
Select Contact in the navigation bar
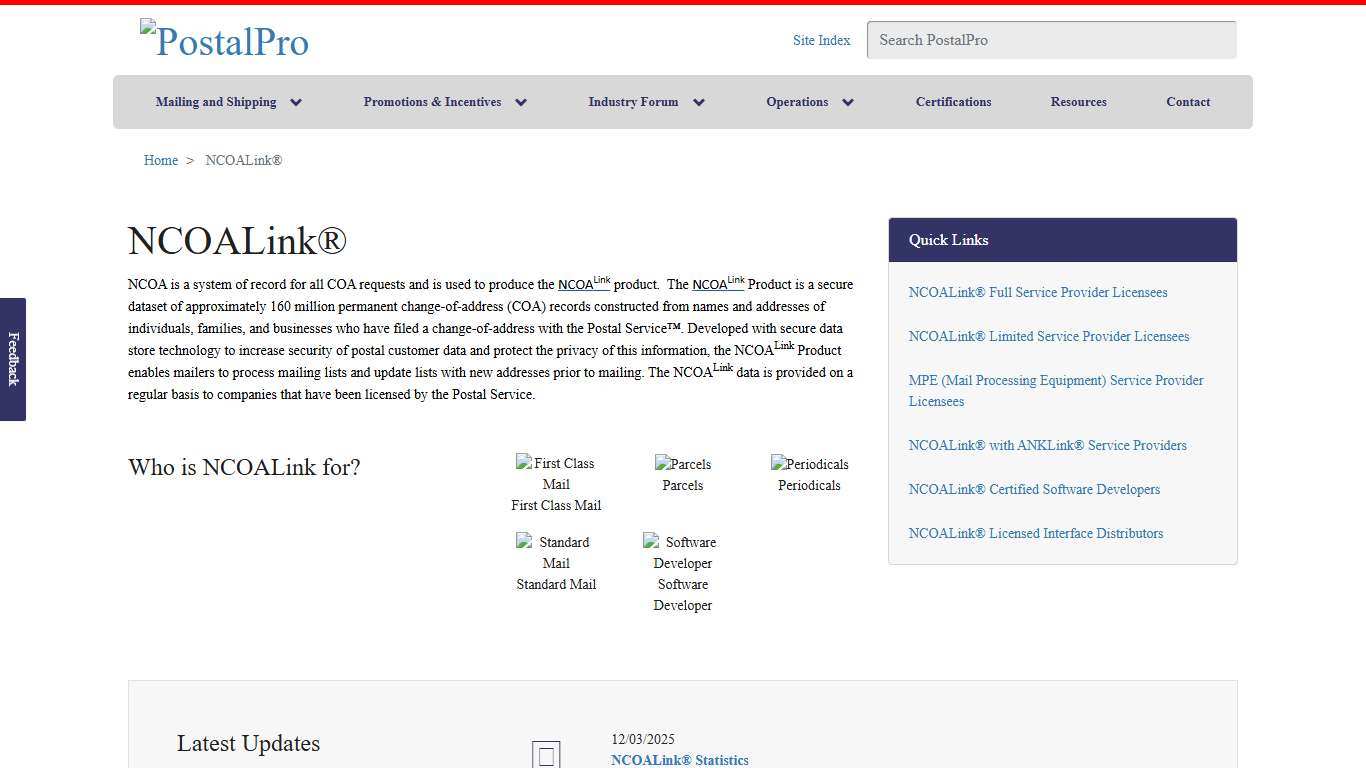pos(1188,102)
